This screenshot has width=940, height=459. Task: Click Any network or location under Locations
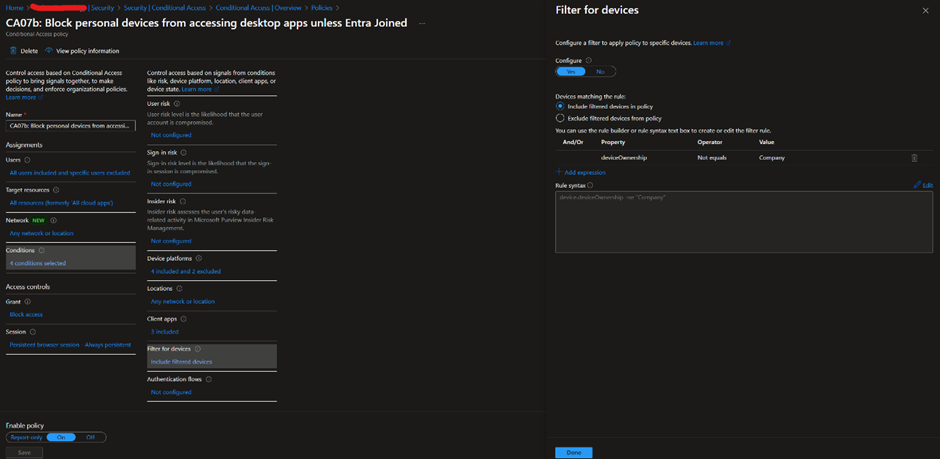(183, 301)
